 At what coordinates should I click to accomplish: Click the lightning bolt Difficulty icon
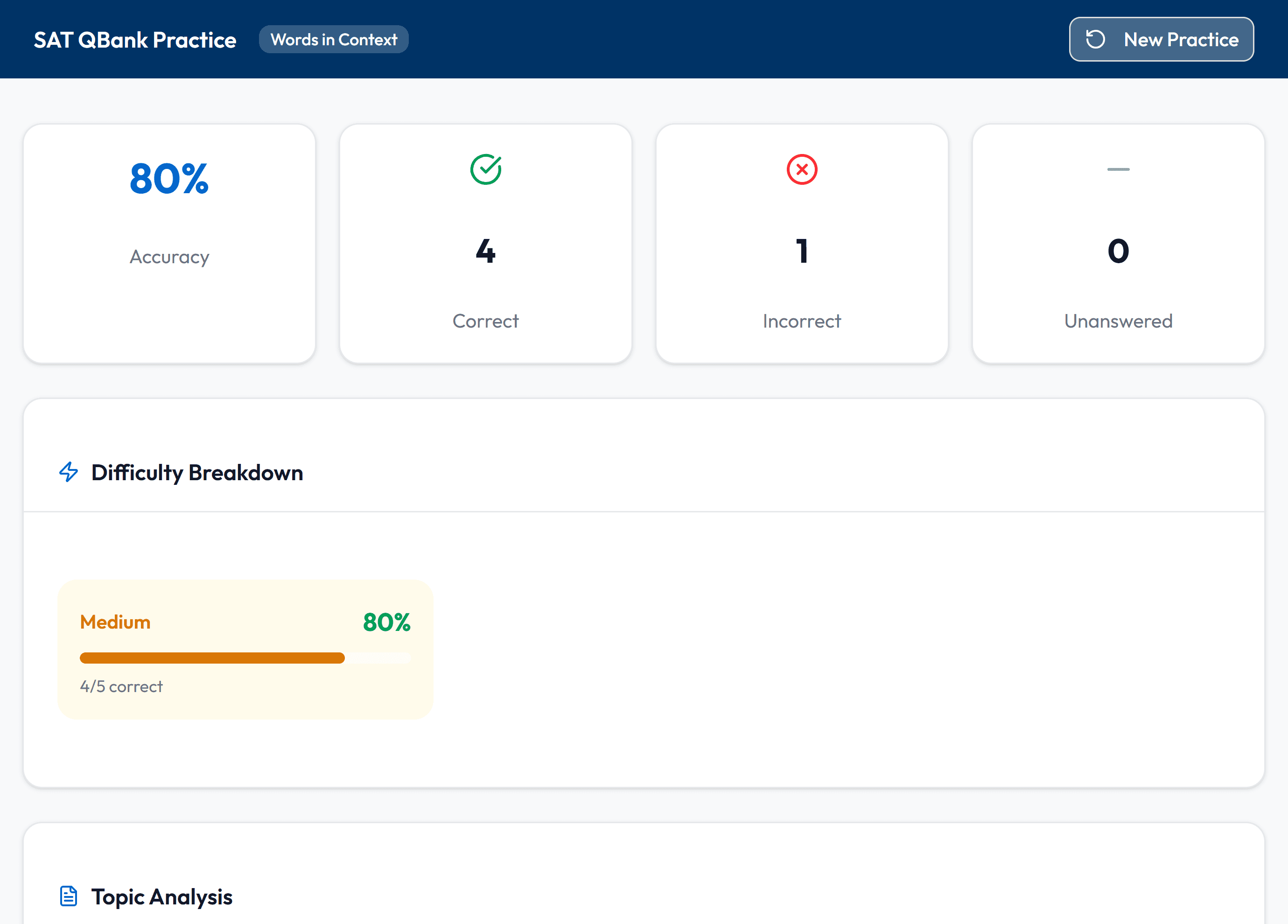click(69, 471)
